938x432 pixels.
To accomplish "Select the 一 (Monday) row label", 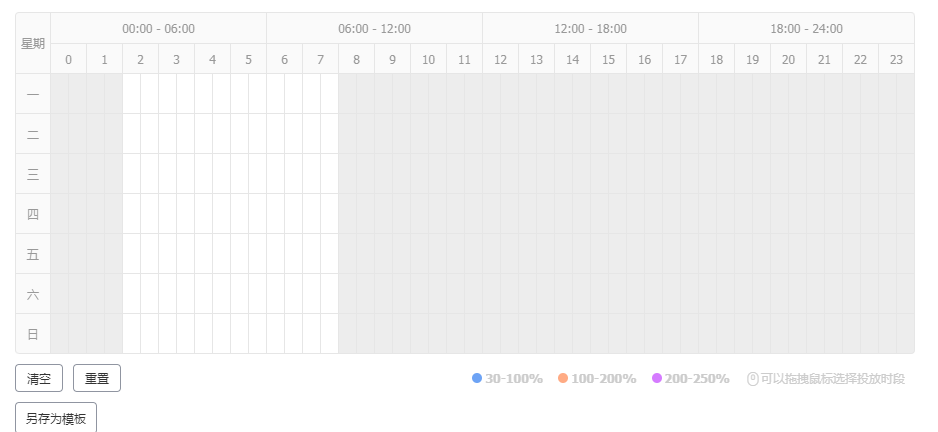I will (x=33, y=94).
